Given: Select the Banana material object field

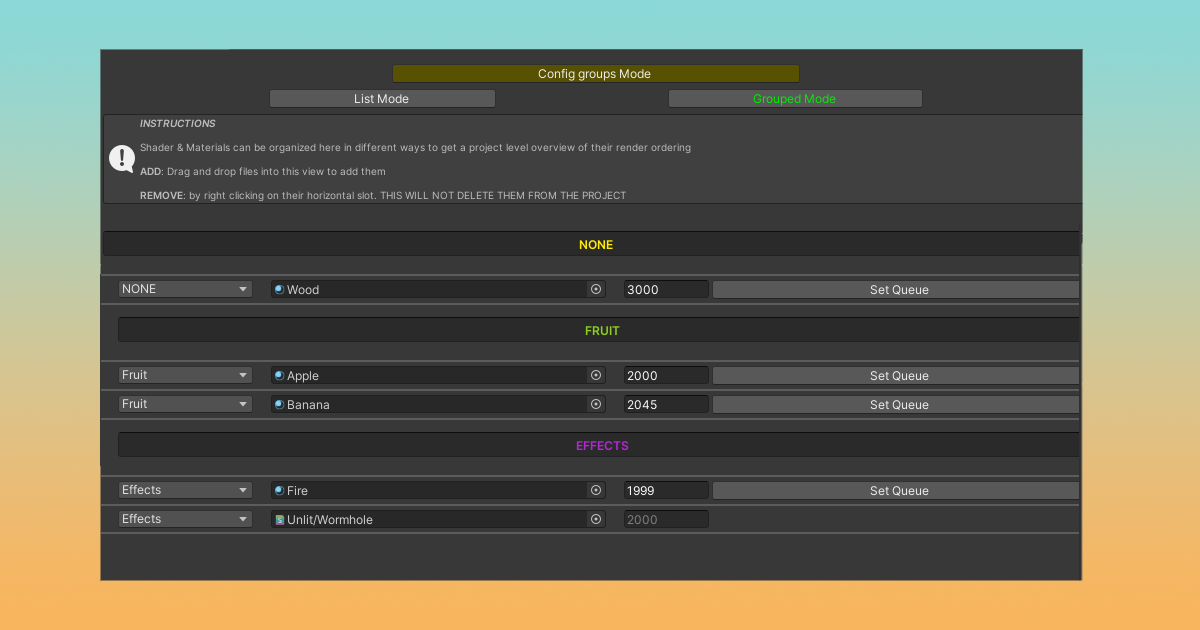Looking at the screenshot, I should [438, 404].
